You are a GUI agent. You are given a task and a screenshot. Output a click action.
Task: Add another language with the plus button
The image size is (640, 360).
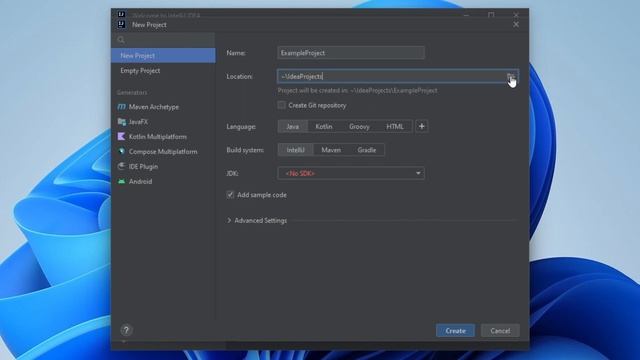[422, 127]
